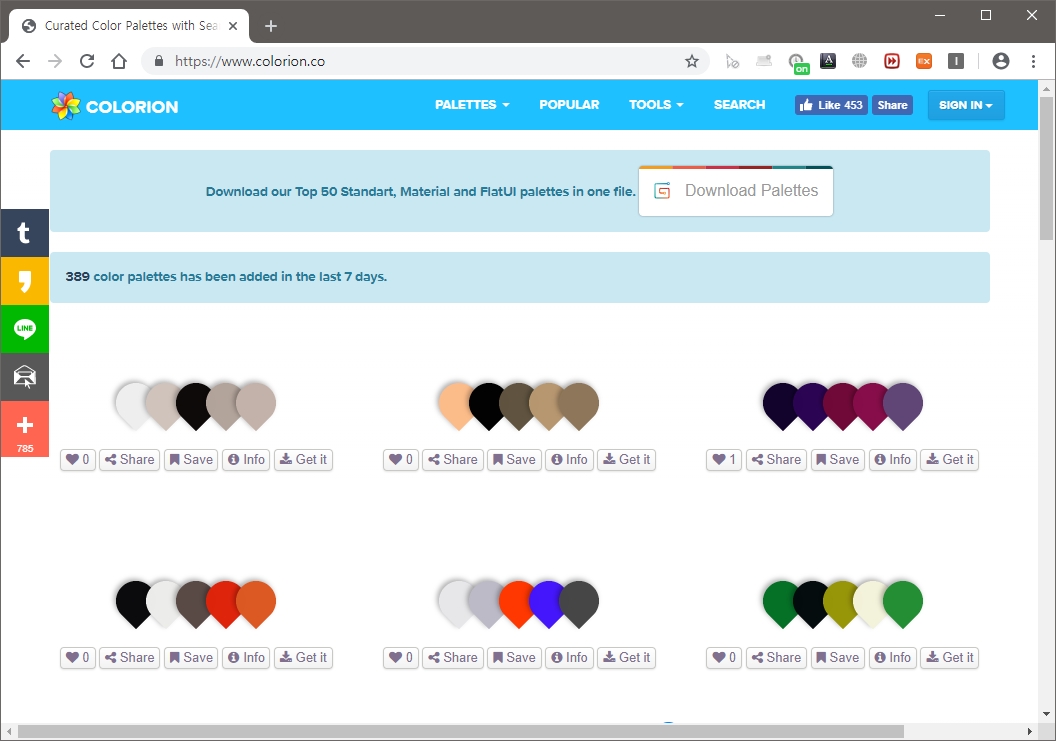Share via the green LINE icon
This screenshot has height=741, width=1056.
tap(24, 329)
